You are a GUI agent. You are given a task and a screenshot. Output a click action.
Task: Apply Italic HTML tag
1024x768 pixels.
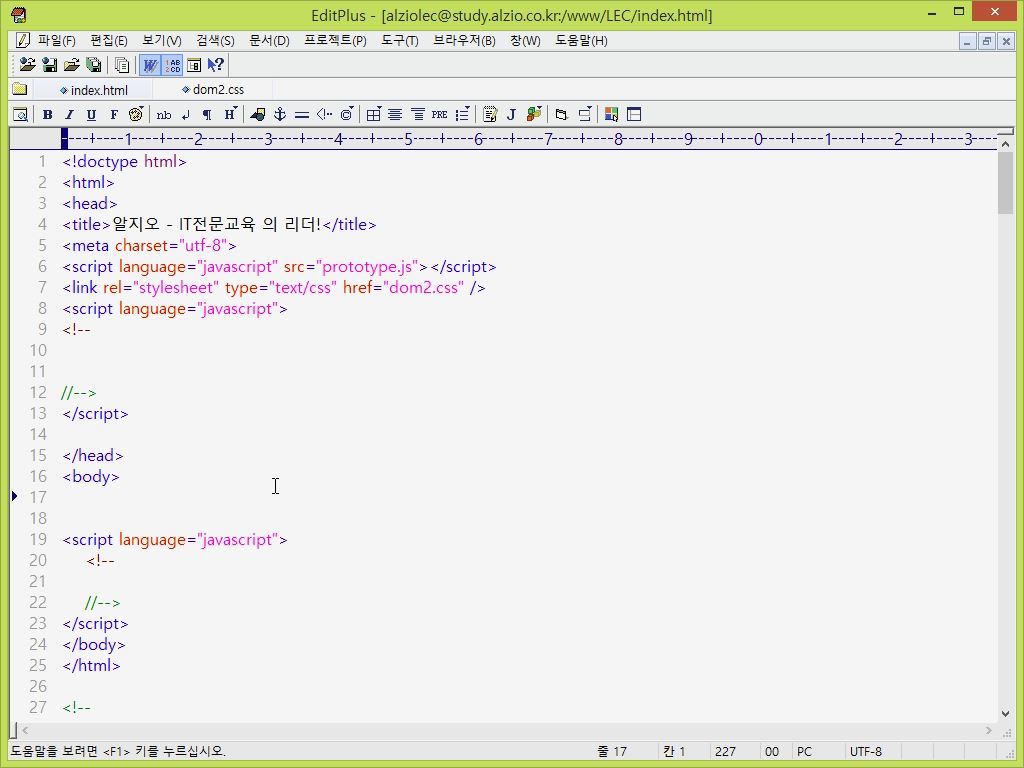pos(69,115)
